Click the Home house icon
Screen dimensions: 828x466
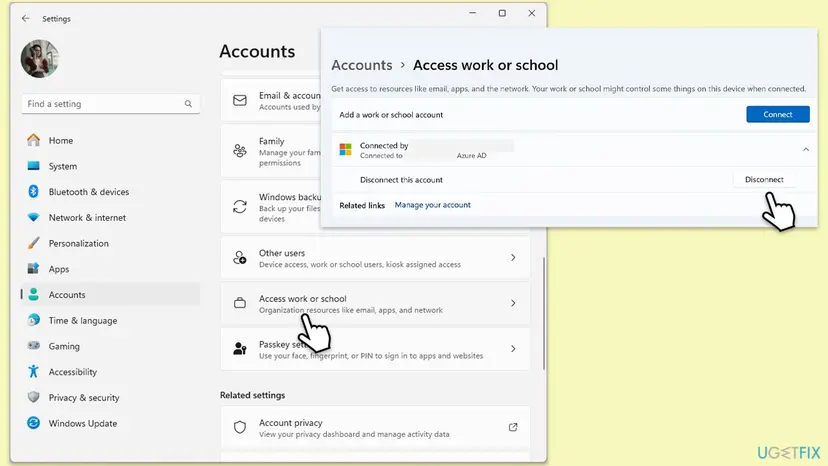(x=34, y=140)
